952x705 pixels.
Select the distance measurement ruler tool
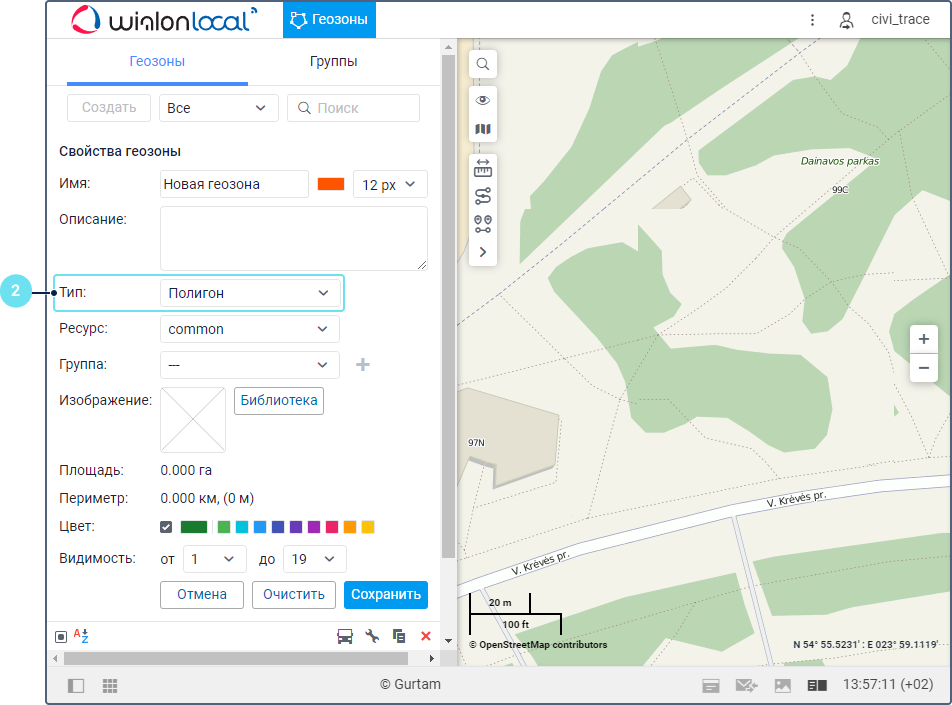(x=483, y=168)
